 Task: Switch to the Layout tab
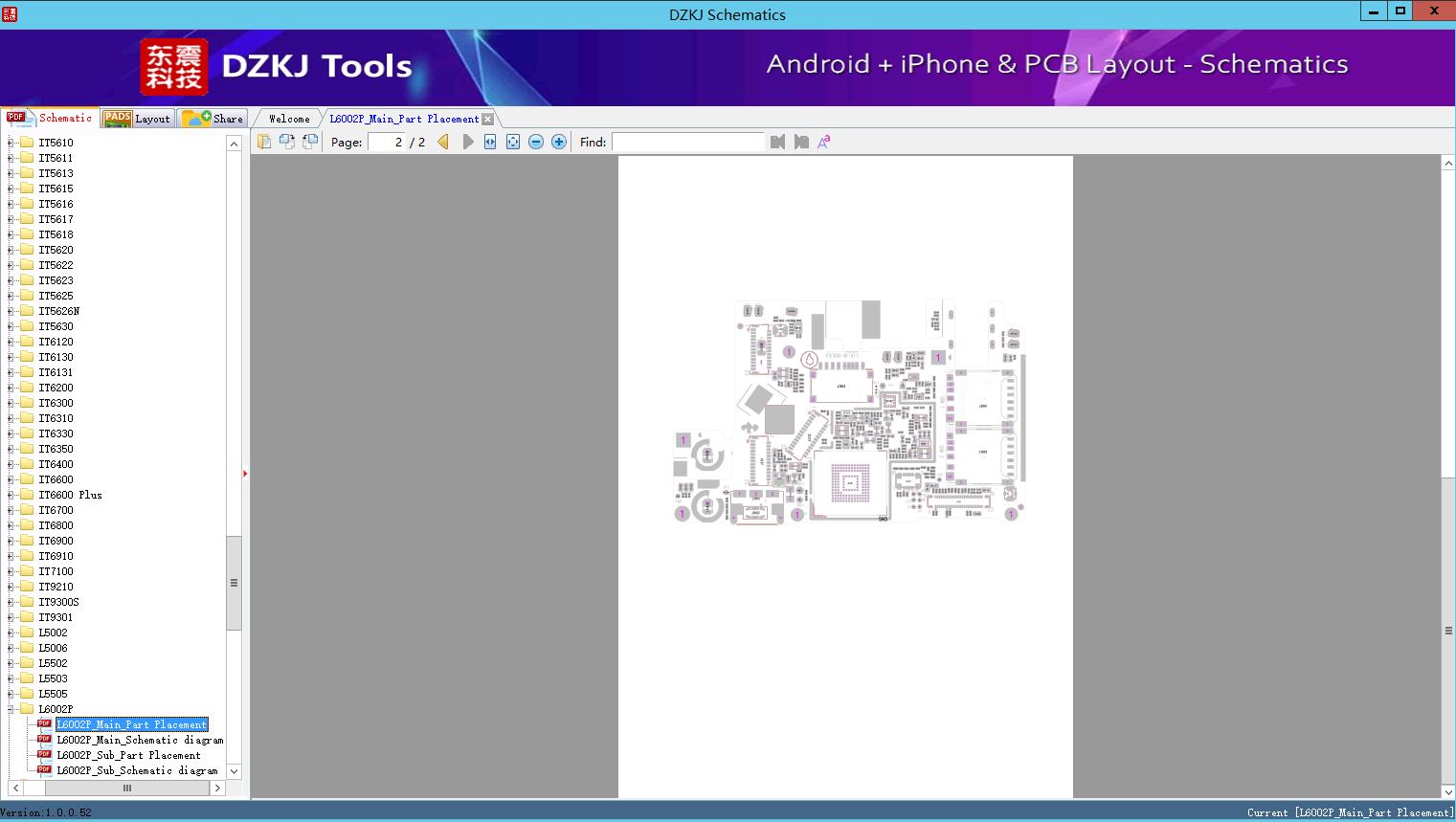pos(138,119)
